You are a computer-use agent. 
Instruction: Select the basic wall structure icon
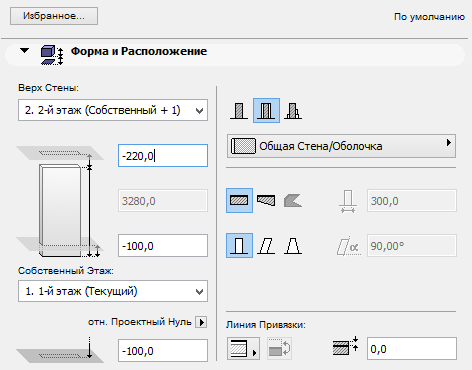[x=239, y=111]
